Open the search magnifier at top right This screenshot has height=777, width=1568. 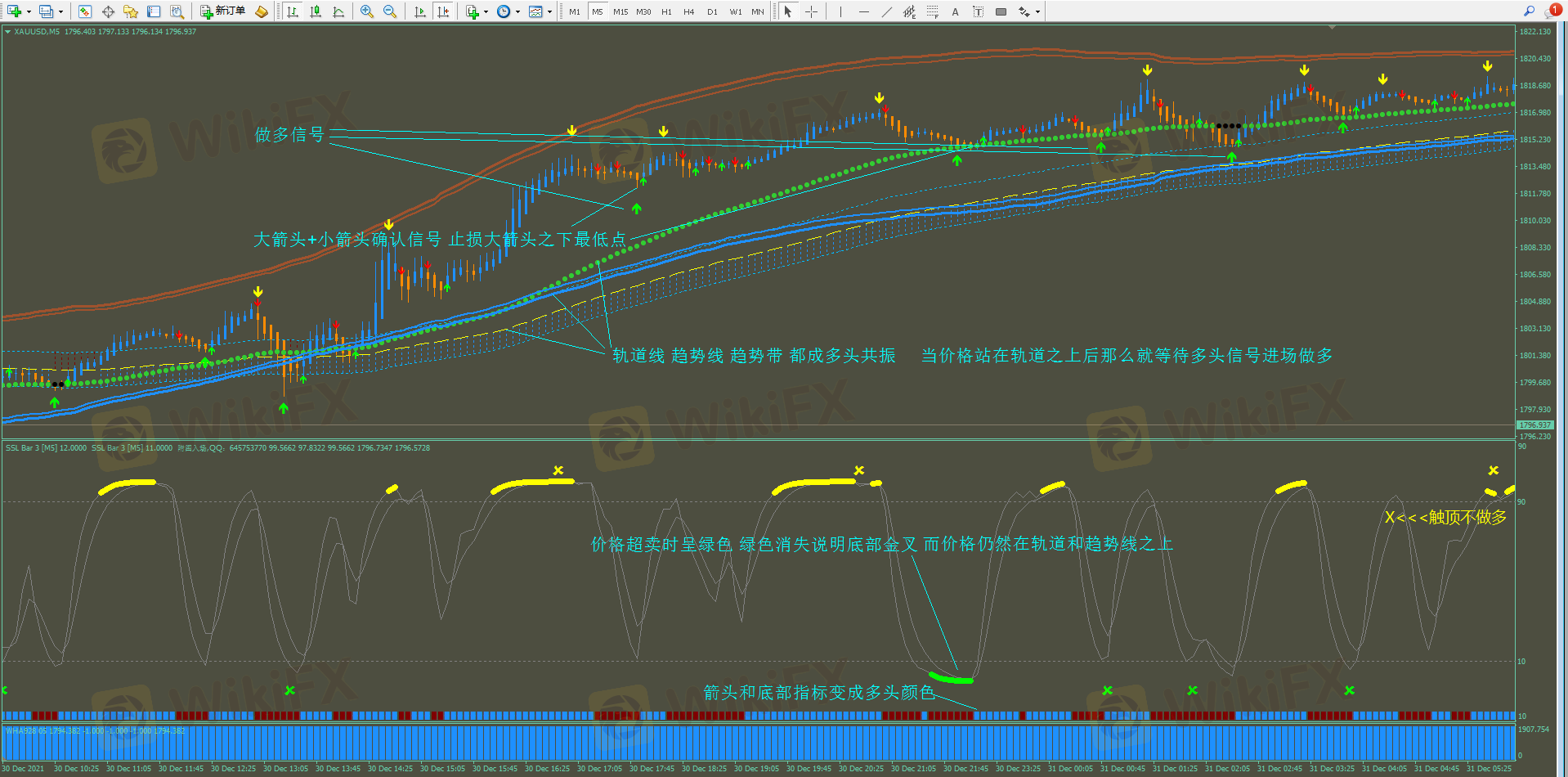(1529, 11)
